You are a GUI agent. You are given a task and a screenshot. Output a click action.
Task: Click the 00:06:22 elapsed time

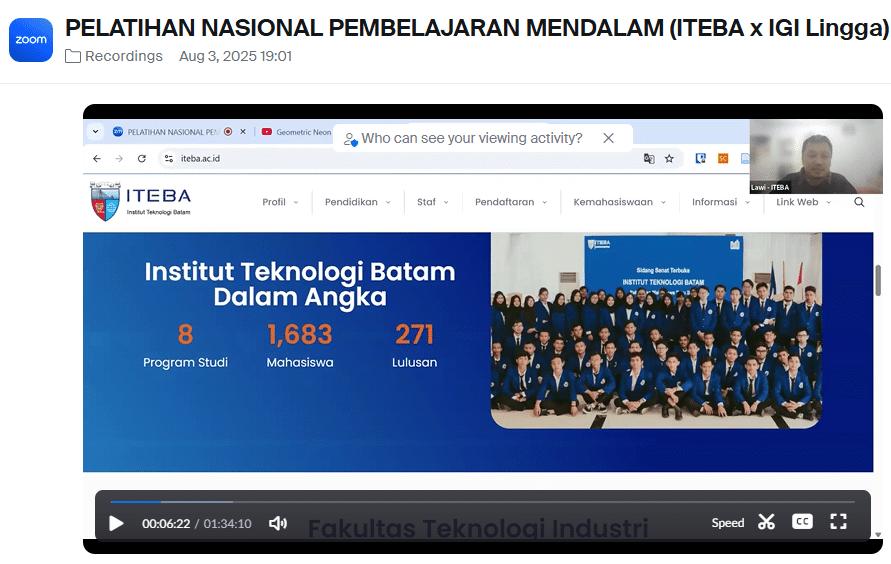point(166,524)
